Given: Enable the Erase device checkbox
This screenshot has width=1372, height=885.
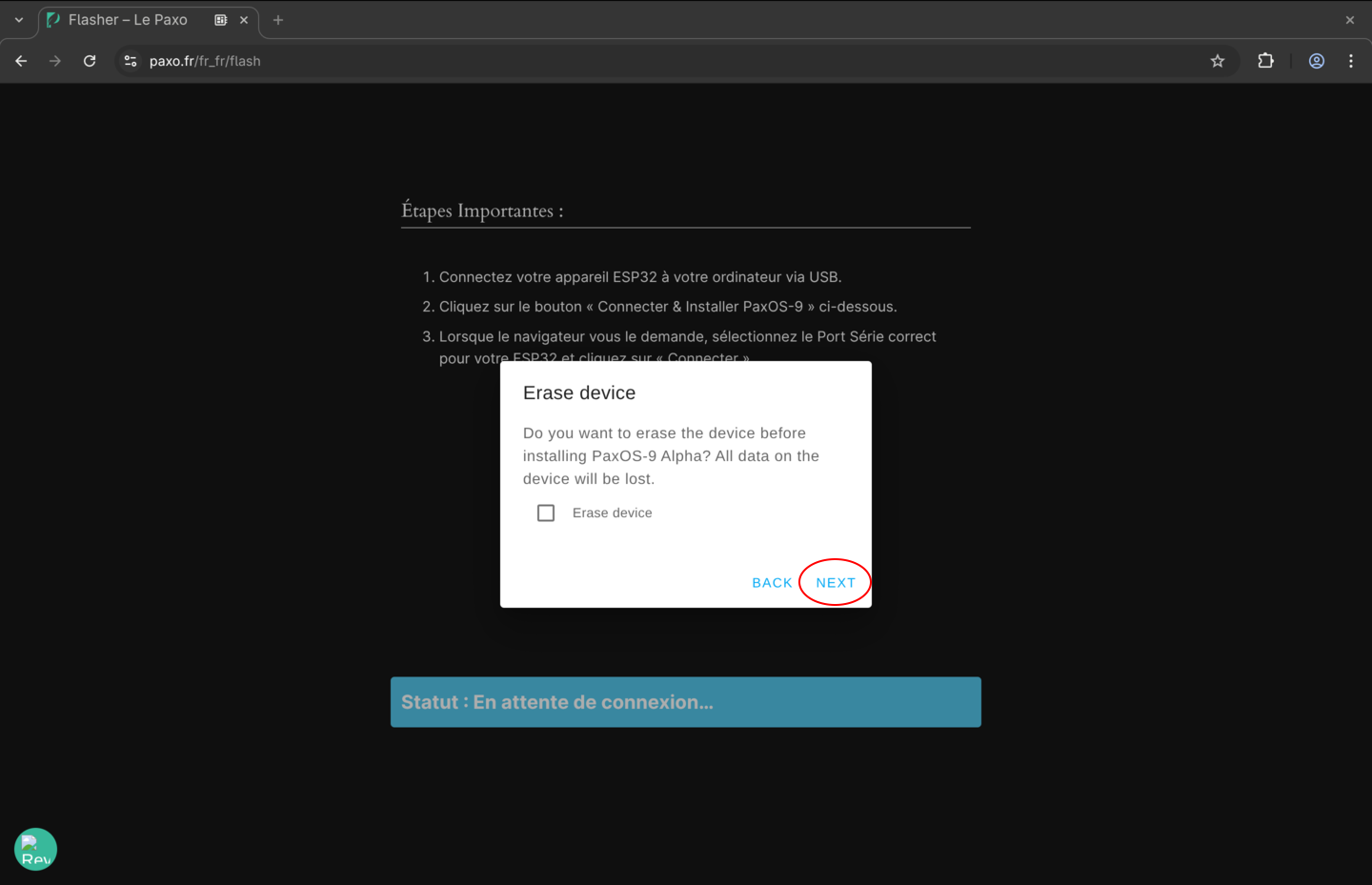Looking at the screenshot, I should pos(546,513).
